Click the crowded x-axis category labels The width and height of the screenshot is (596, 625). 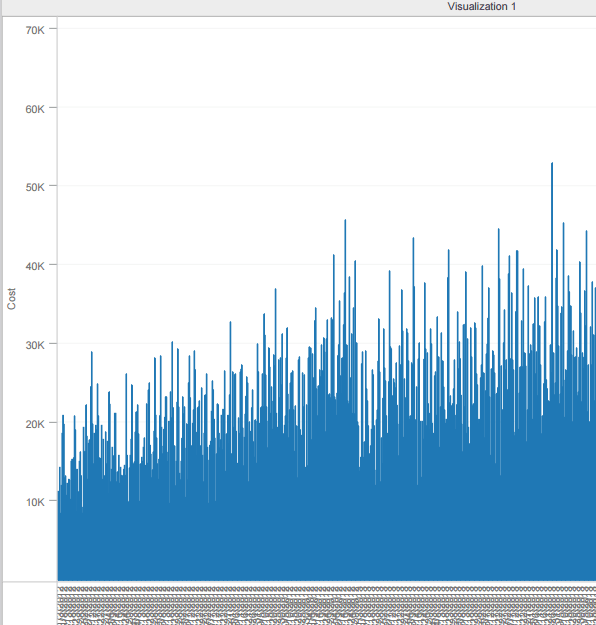tap(327, 605)
